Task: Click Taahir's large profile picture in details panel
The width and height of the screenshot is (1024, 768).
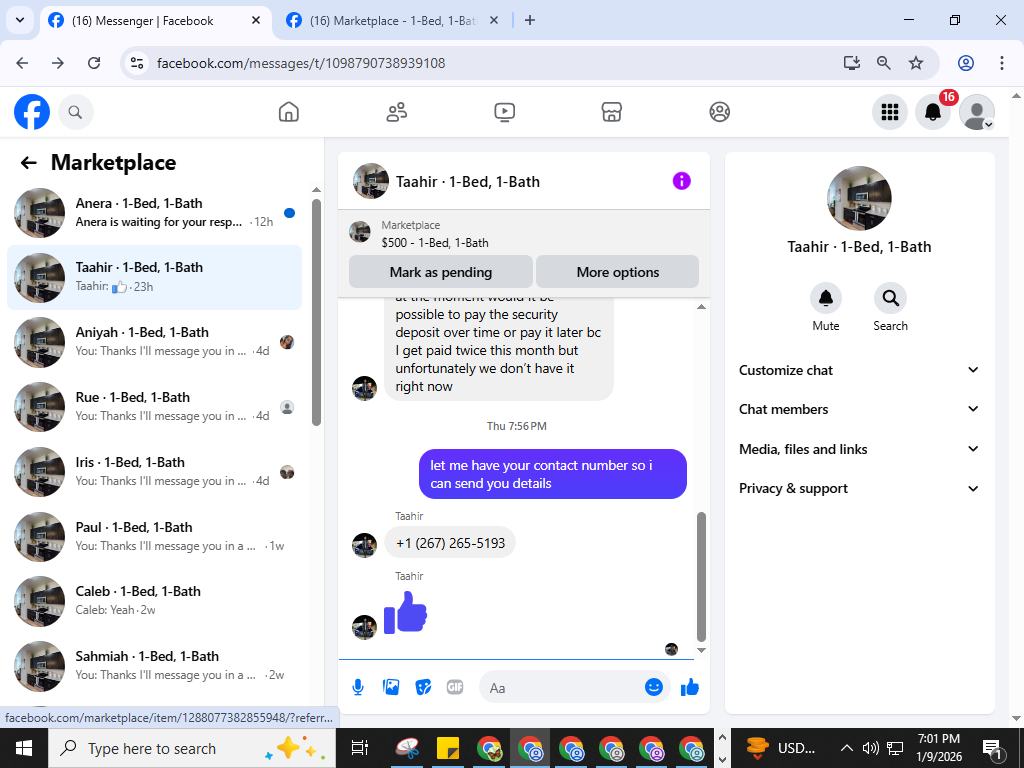Action: click(859, 199)
